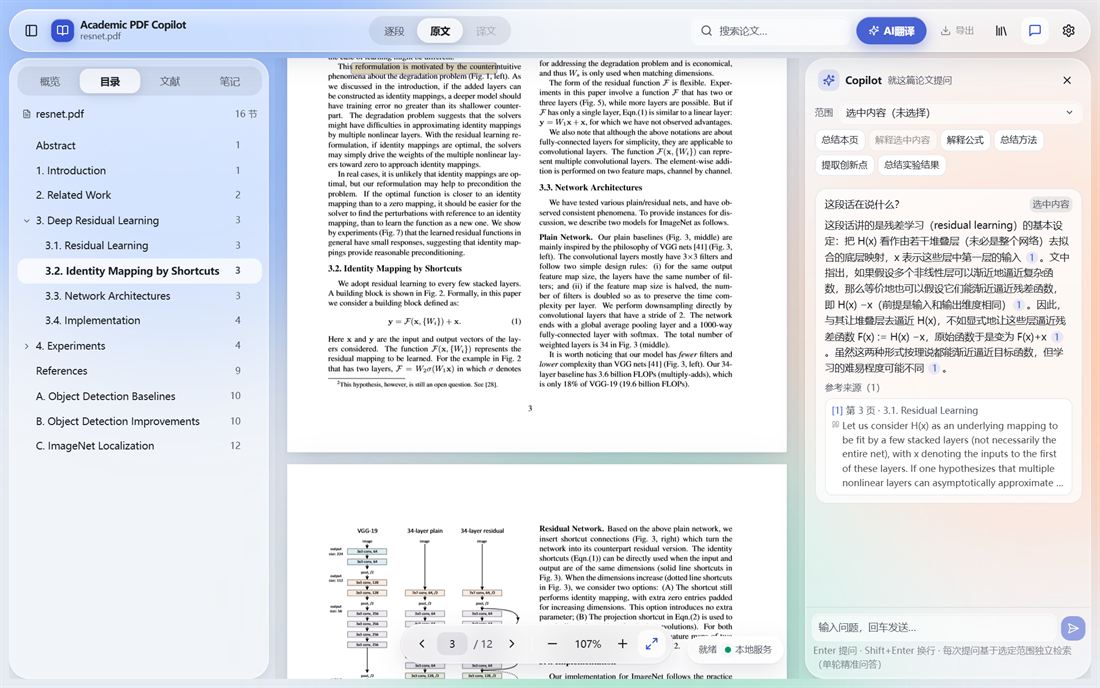Toggle the left sidebar panel icon
This screenshot has height=688, width=1100.
31,31
